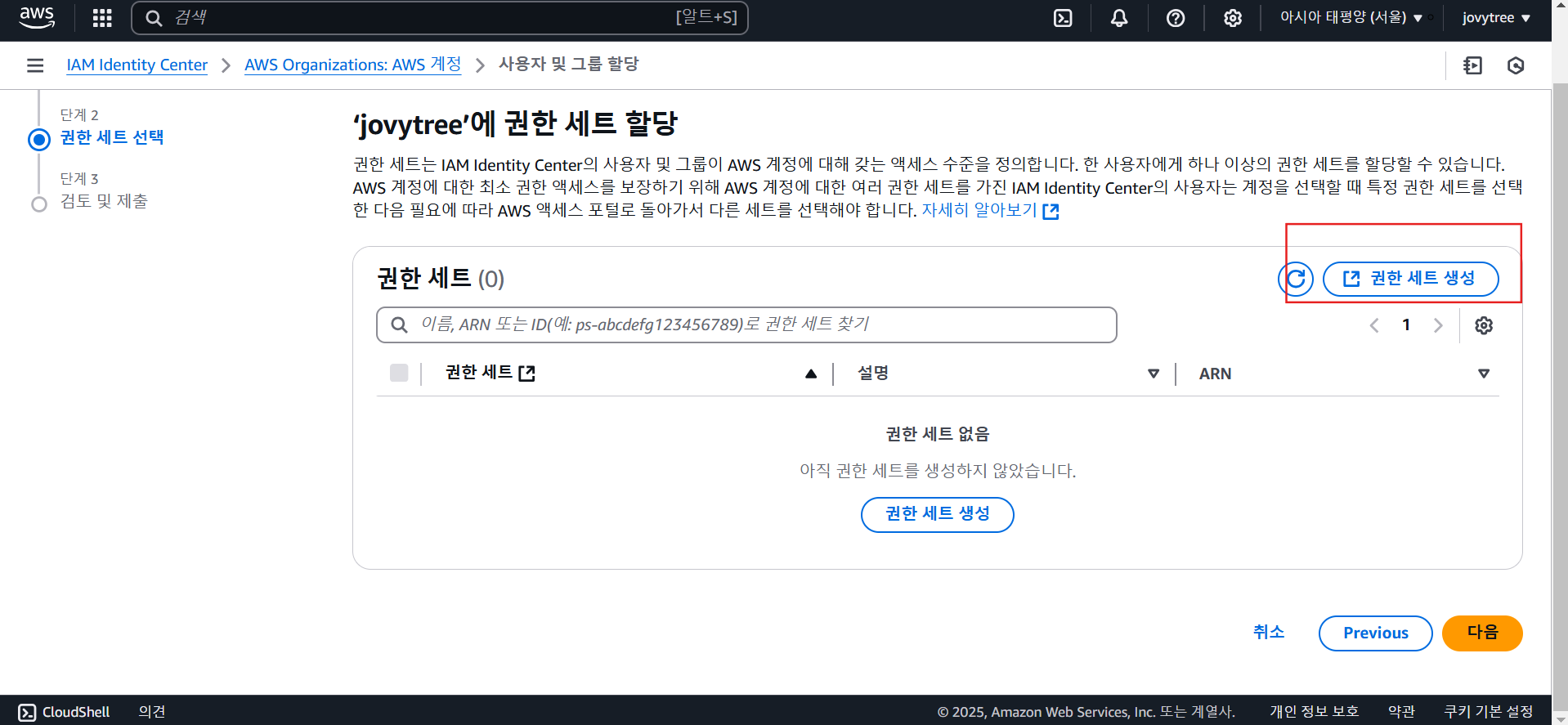Image resolution: width=1568 pixels, height=725 pixels.
Task: Open the 자세히 알아보기 link
Action: point(990,210)
